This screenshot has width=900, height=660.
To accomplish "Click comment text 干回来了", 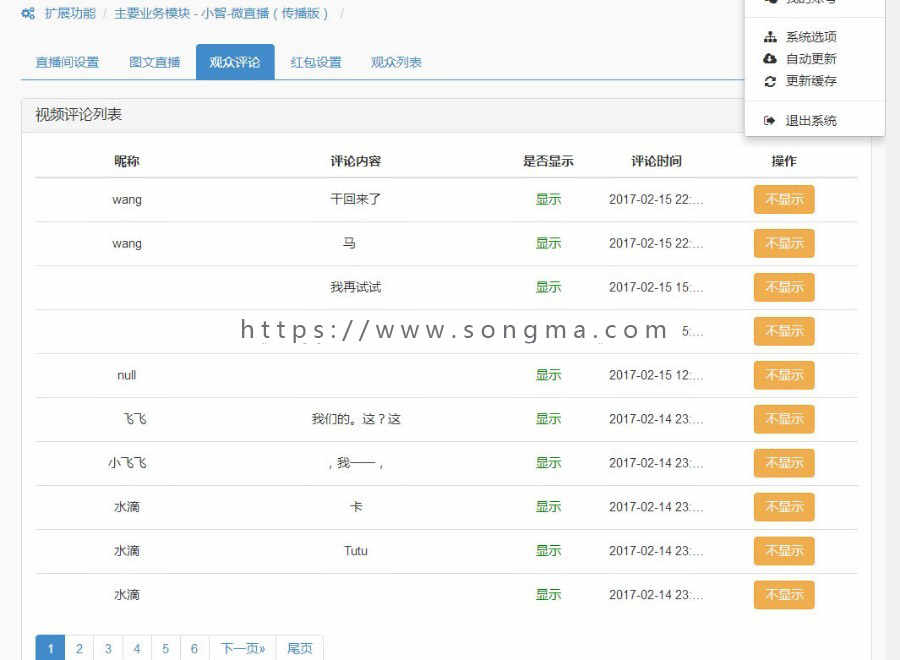I will tap(356, 199).
